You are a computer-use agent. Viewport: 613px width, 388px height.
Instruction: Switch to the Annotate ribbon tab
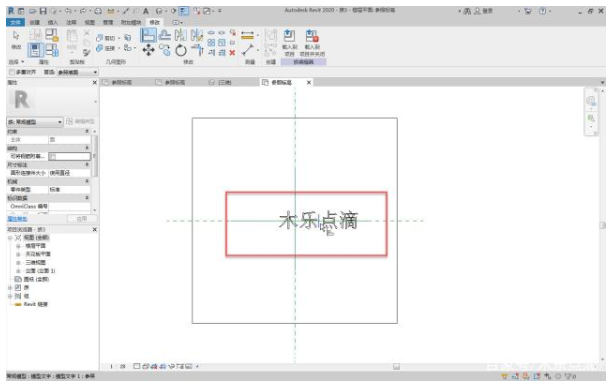coord(71,22)
